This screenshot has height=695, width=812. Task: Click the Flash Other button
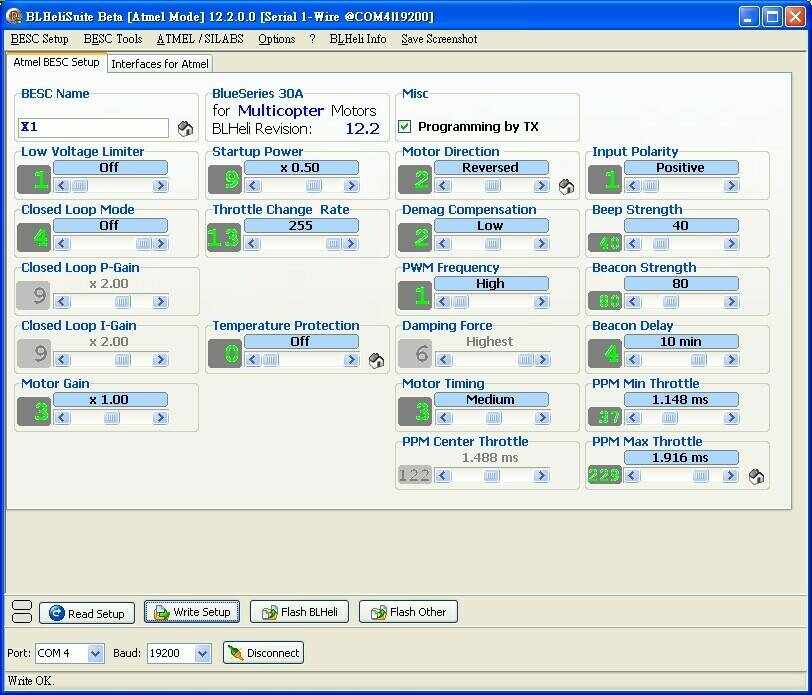tap(408, 612)
